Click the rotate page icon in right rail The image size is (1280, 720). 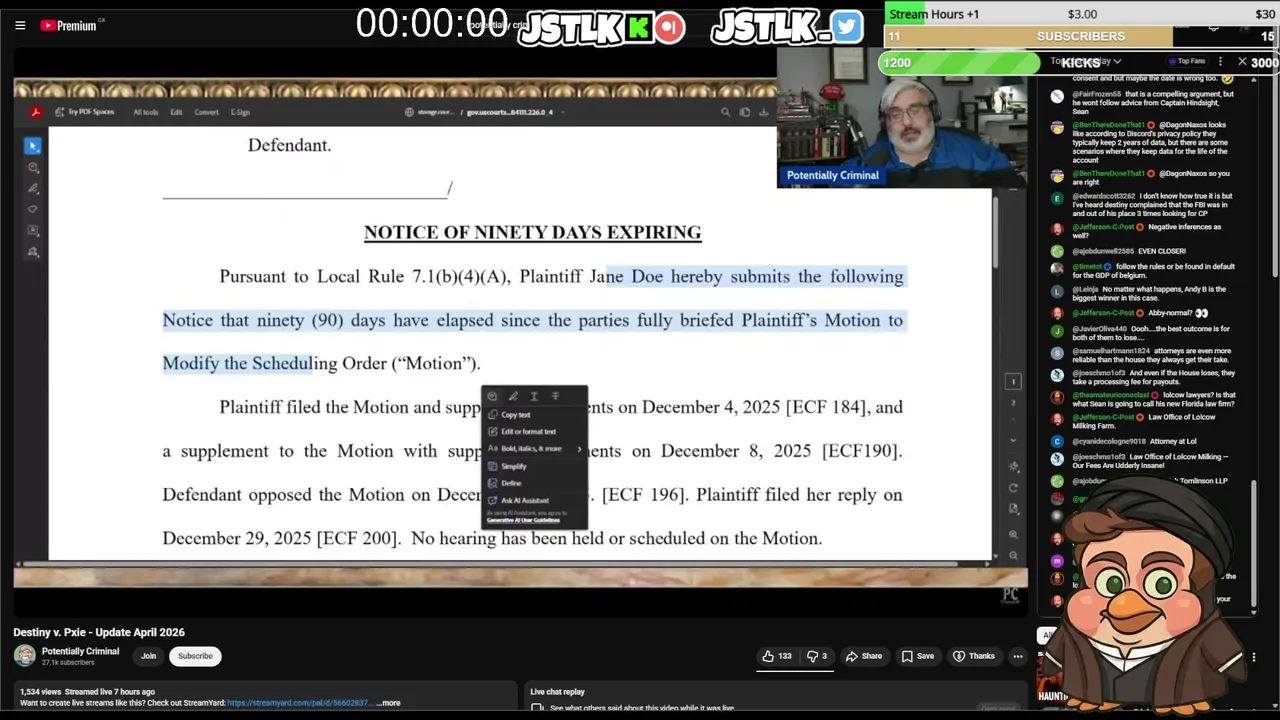pyautogui.click(x=1013, y=488)
